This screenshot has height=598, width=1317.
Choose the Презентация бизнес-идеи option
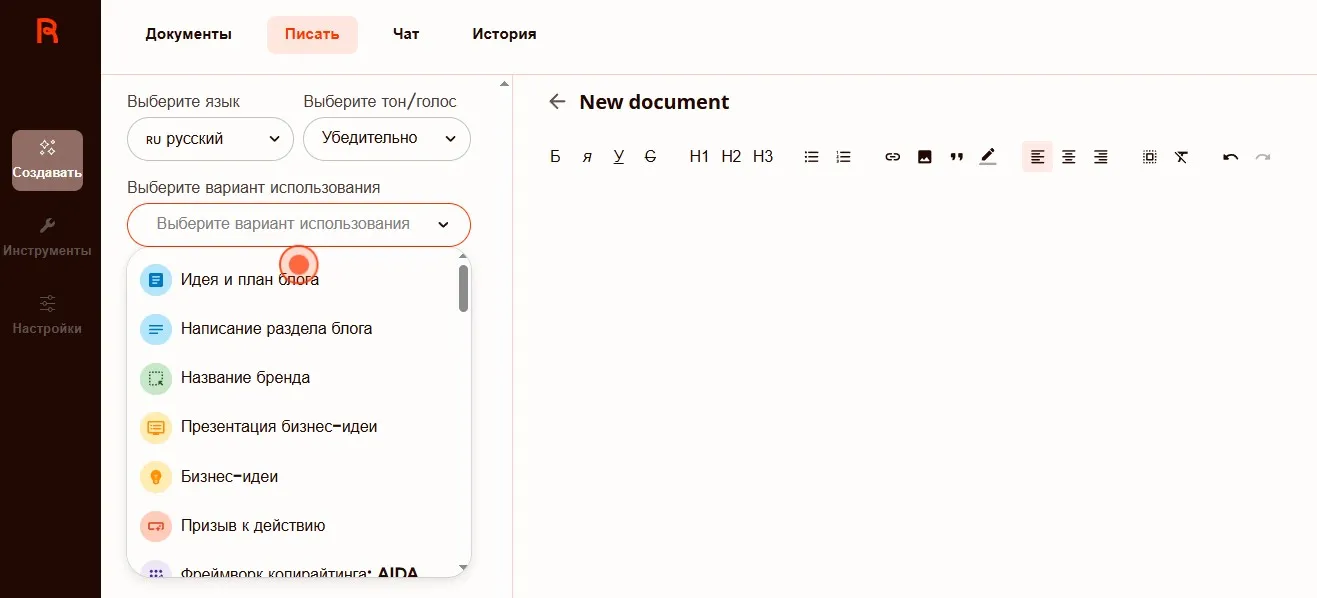pyautogui.click(x=293, y=427)
